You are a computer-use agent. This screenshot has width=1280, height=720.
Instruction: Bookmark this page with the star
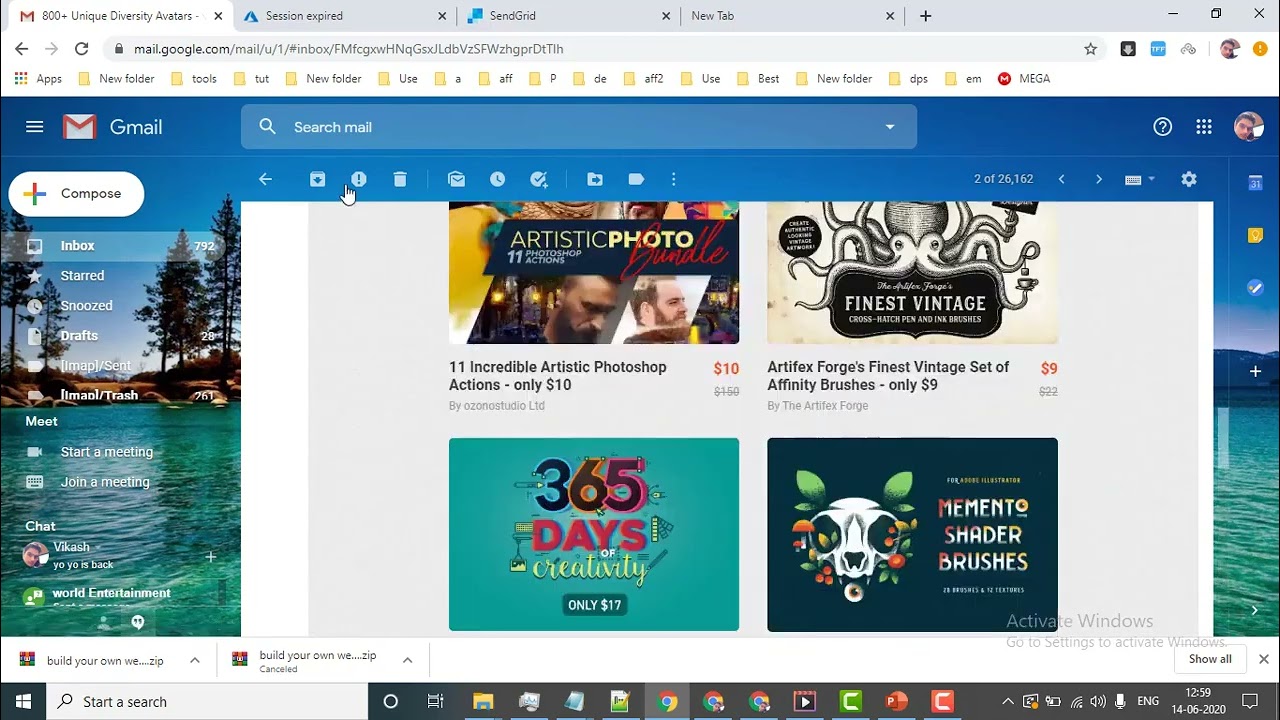click(x=1091, y=49)
